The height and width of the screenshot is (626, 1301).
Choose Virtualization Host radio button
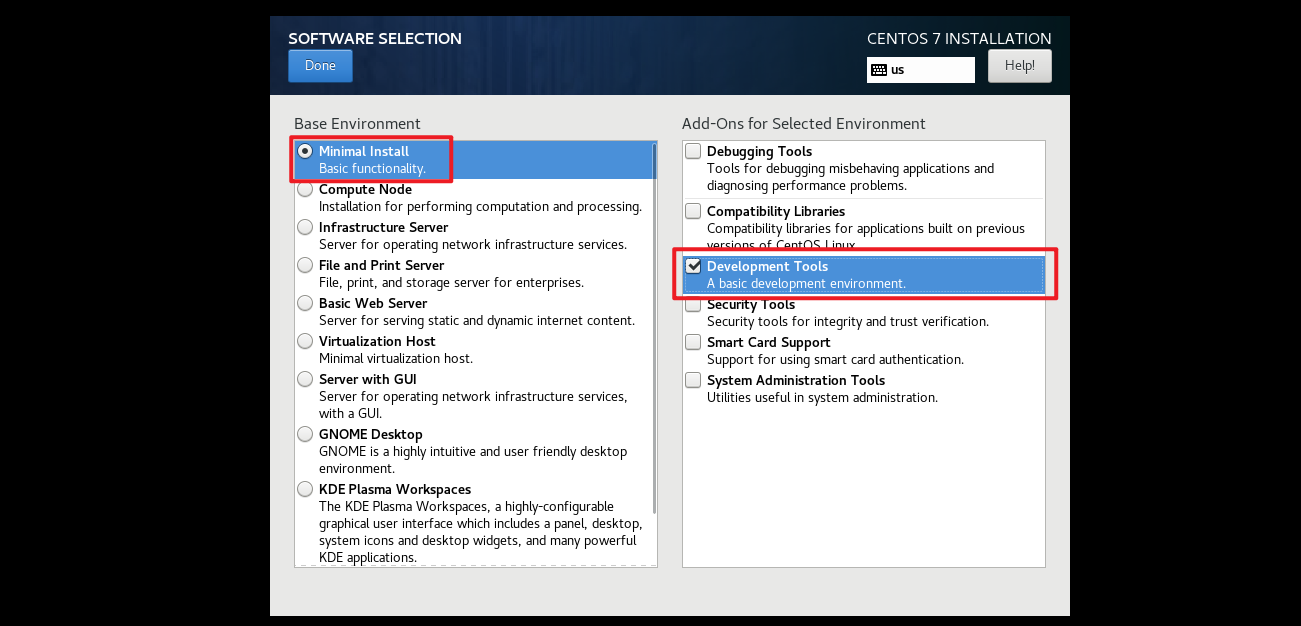[305, 341]
